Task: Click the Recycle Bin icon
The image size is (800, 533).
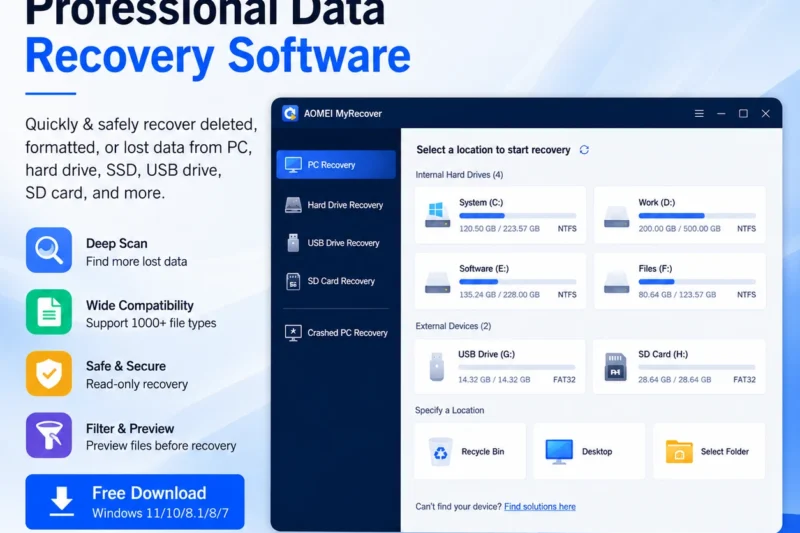Action: (x=440, y=451)
